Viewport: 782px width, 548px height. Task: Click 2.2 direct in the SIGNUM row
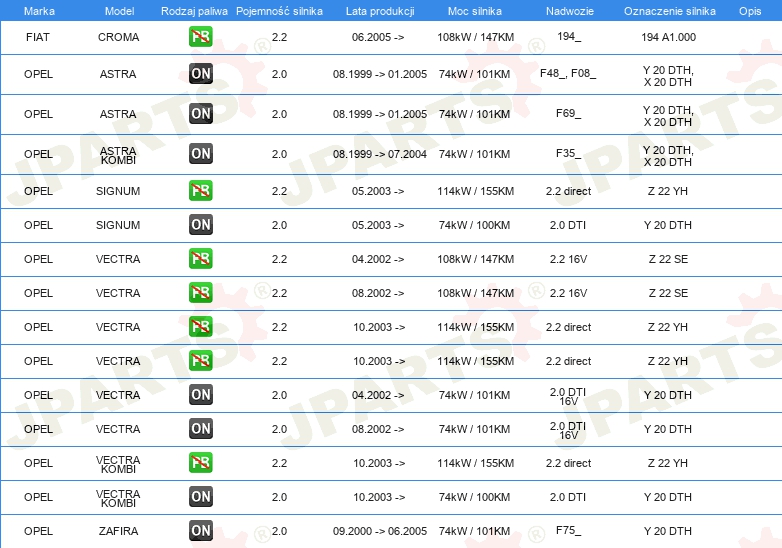pos(569,191)
